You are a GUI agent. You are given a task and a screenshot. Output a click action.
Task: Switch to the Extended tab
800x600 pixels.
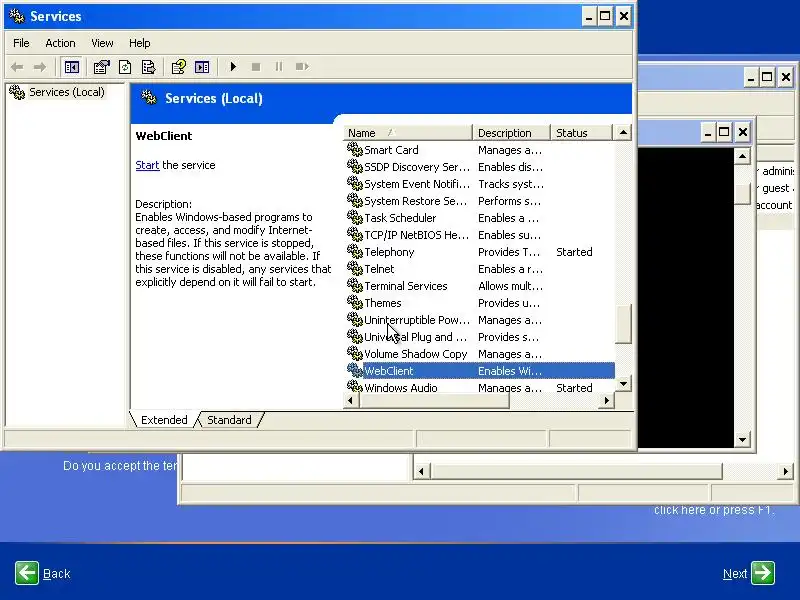(164, 420)
